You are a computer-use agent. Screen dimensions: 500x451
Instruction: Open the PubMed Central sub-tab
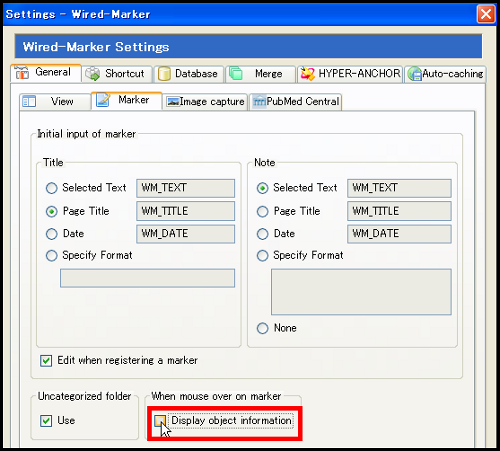click(295, 101)
